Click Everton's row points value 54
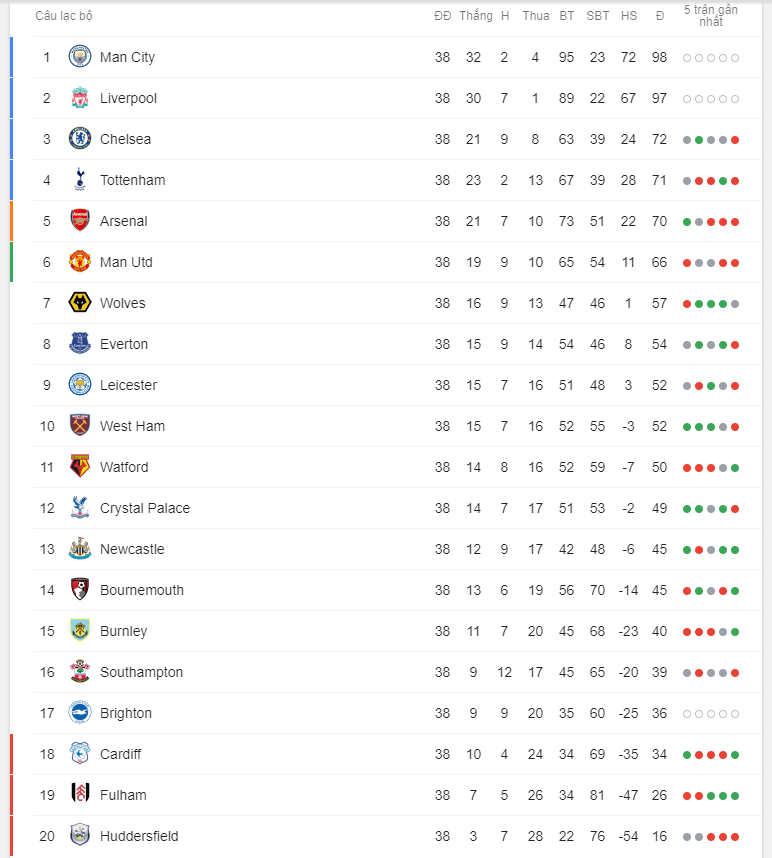 (x=659, y=344)
